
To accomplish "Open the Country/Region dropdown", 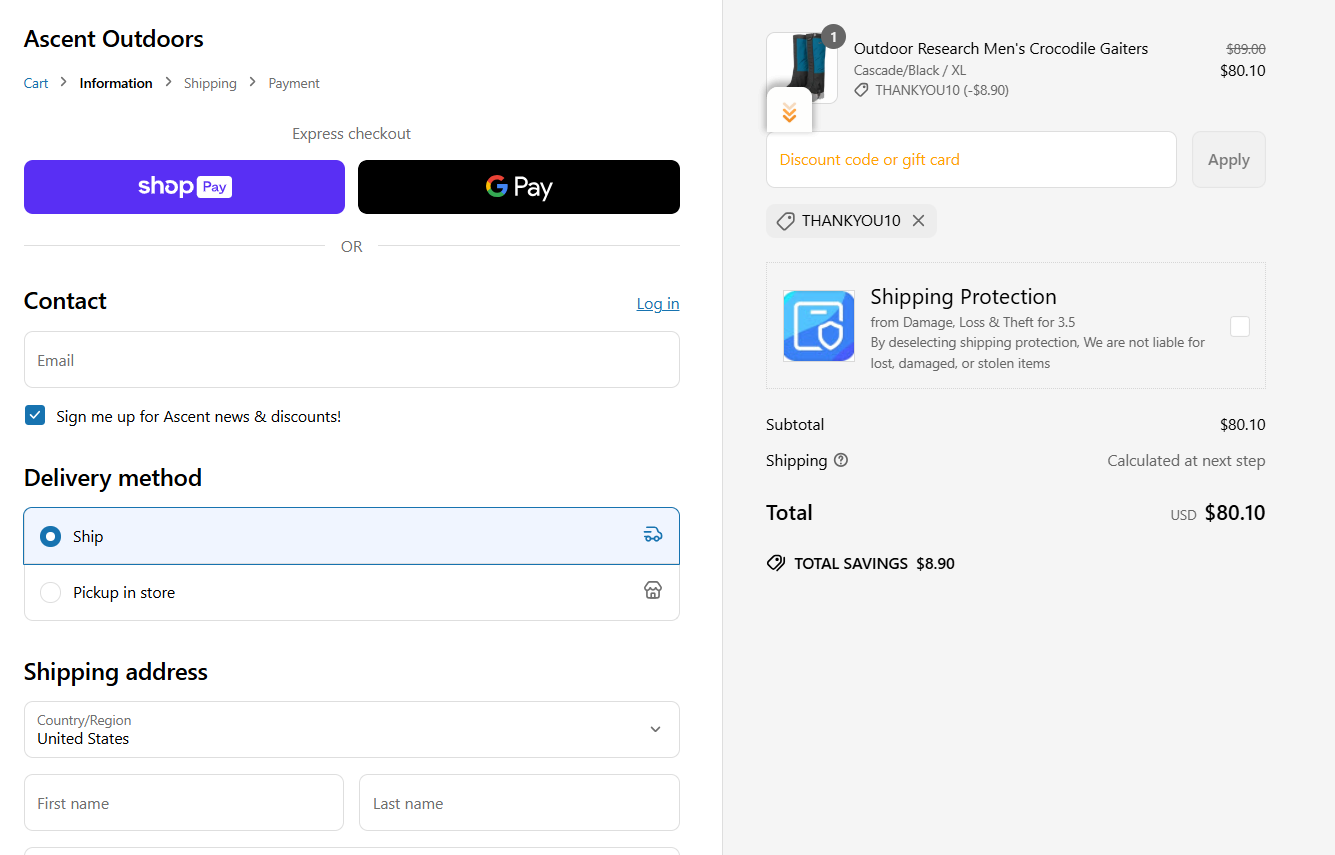I will point(351,729).
